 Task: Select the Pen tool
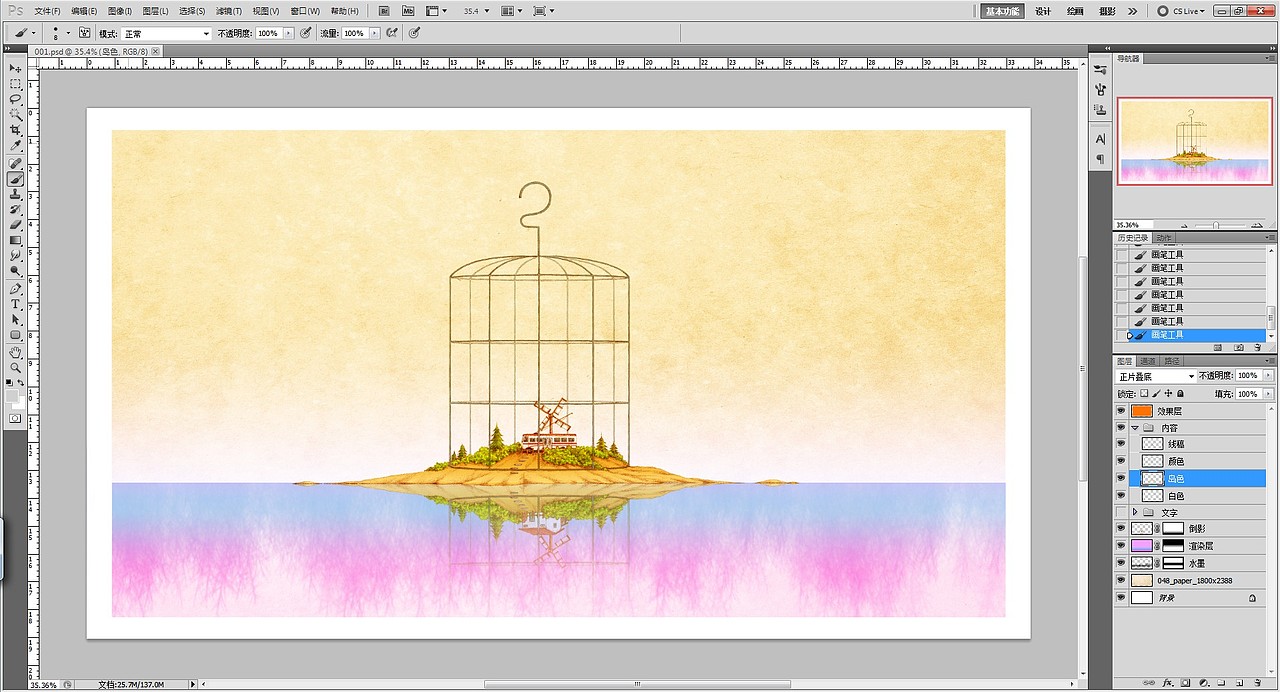pos(16,288)
